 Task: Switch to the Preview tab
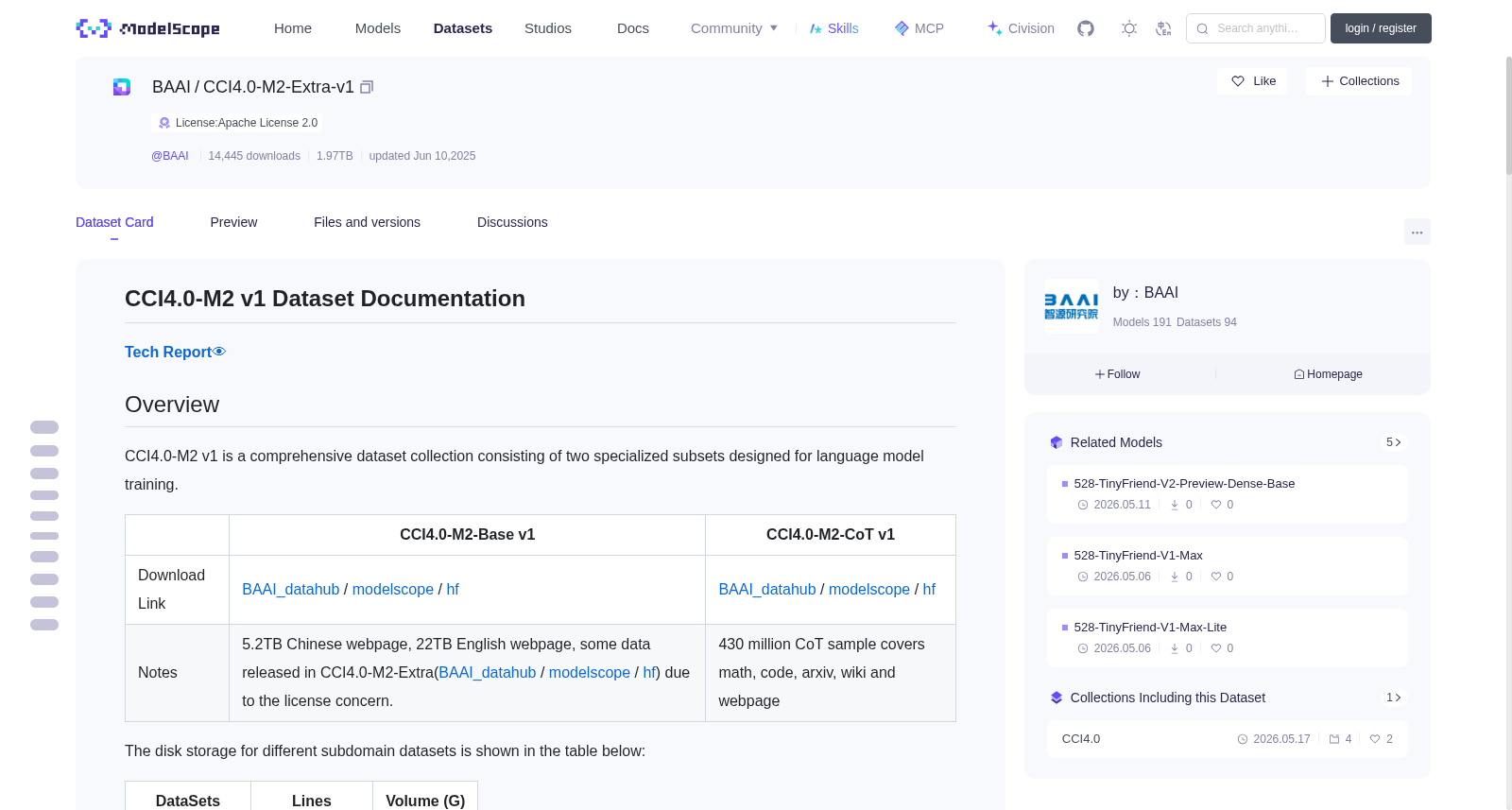pos(233,222)
